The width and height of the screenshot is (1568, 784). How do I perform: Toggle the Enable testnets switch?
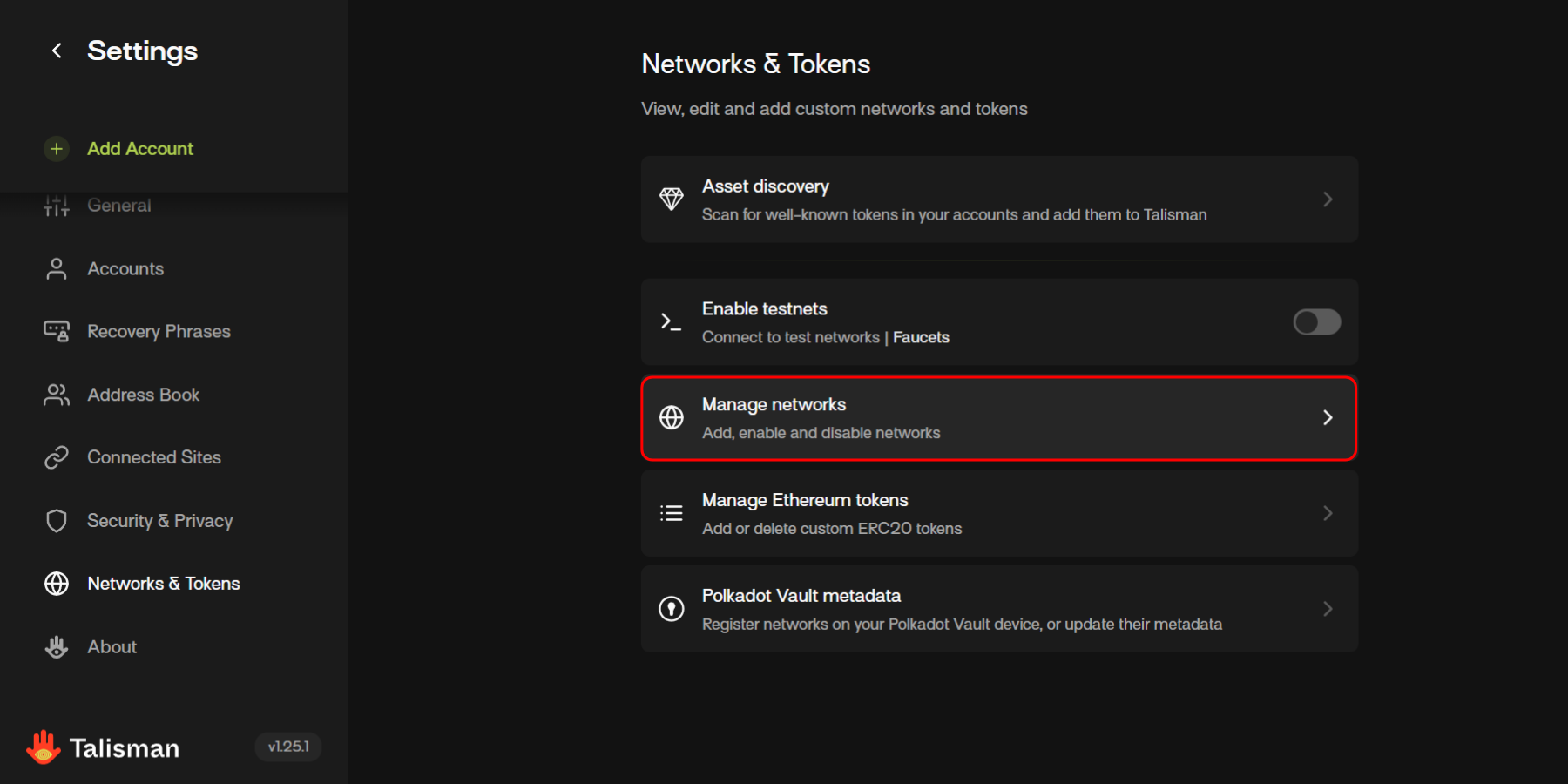[x=1316, y=322]
